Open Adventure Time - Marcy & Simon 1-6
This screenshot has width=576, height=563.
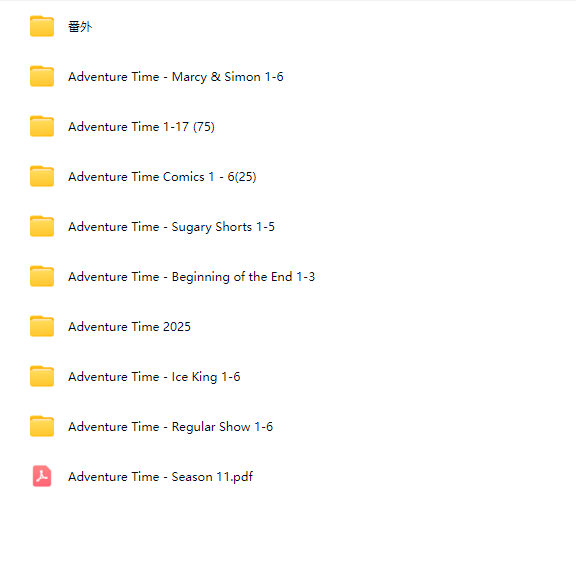click(x=176, y=77)
